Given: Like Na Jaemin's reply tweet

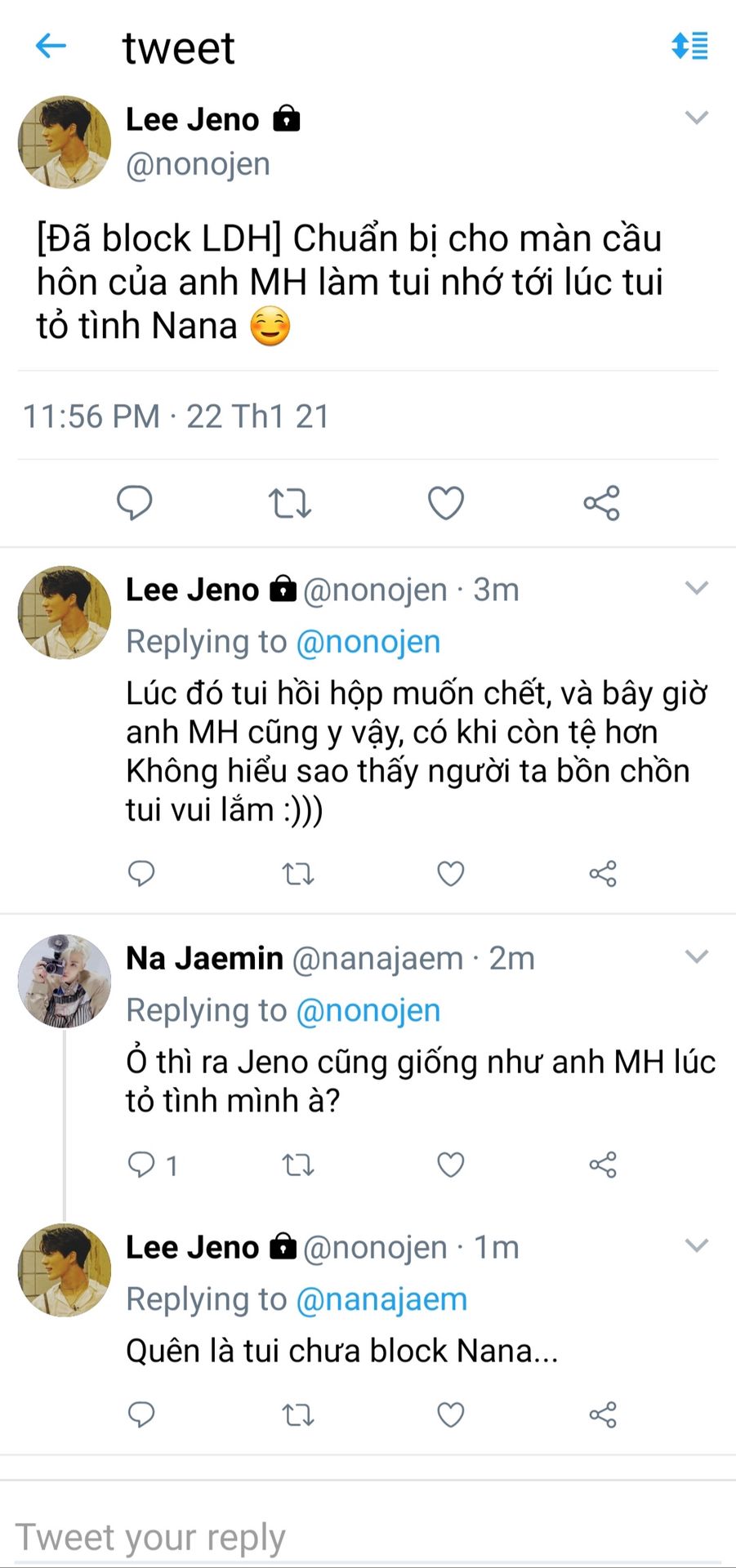Looking at the screenshot, I should (x=451, y=1164).
